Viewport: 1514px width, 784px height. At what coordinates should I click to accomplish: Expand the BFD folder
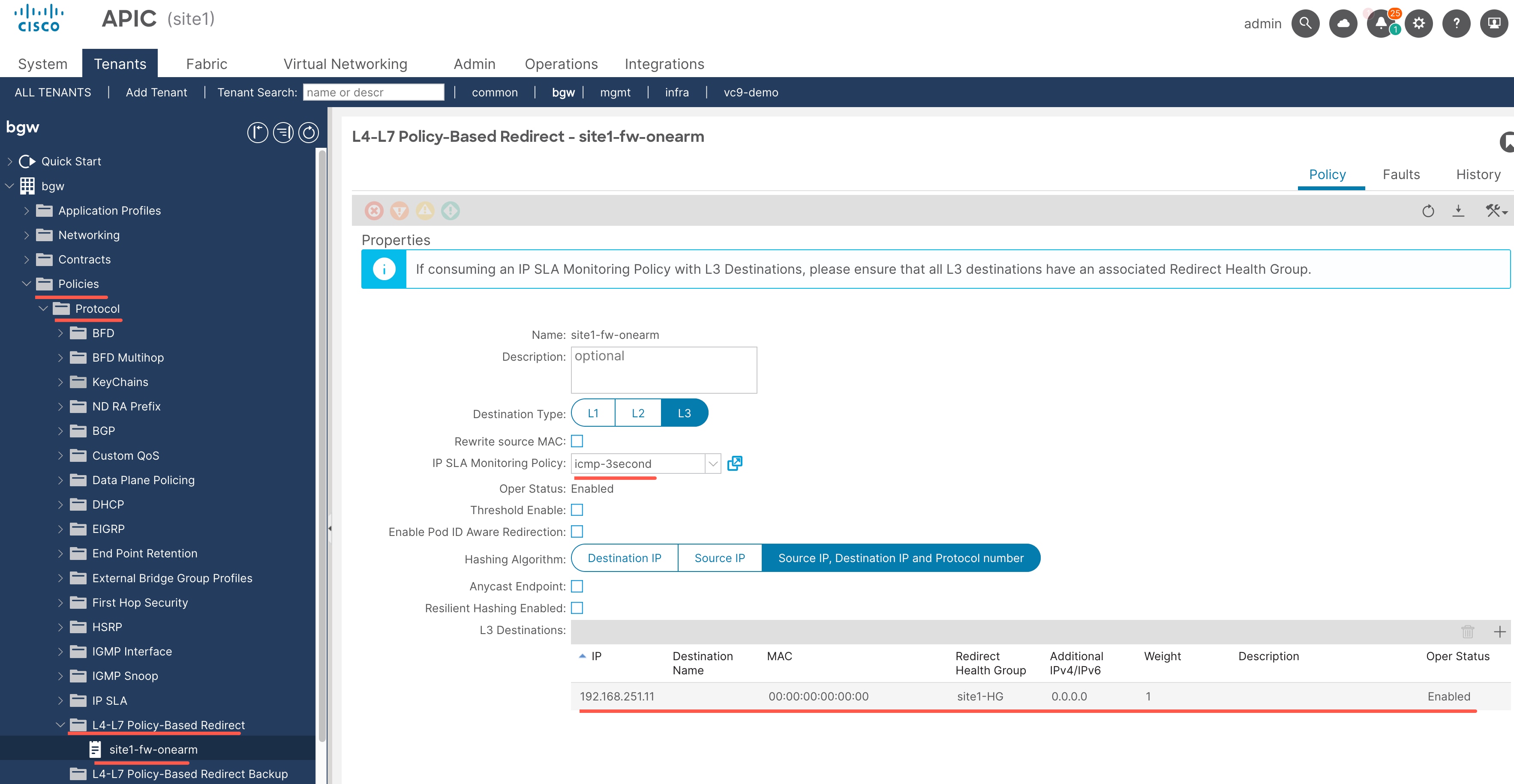coord(60,333)
